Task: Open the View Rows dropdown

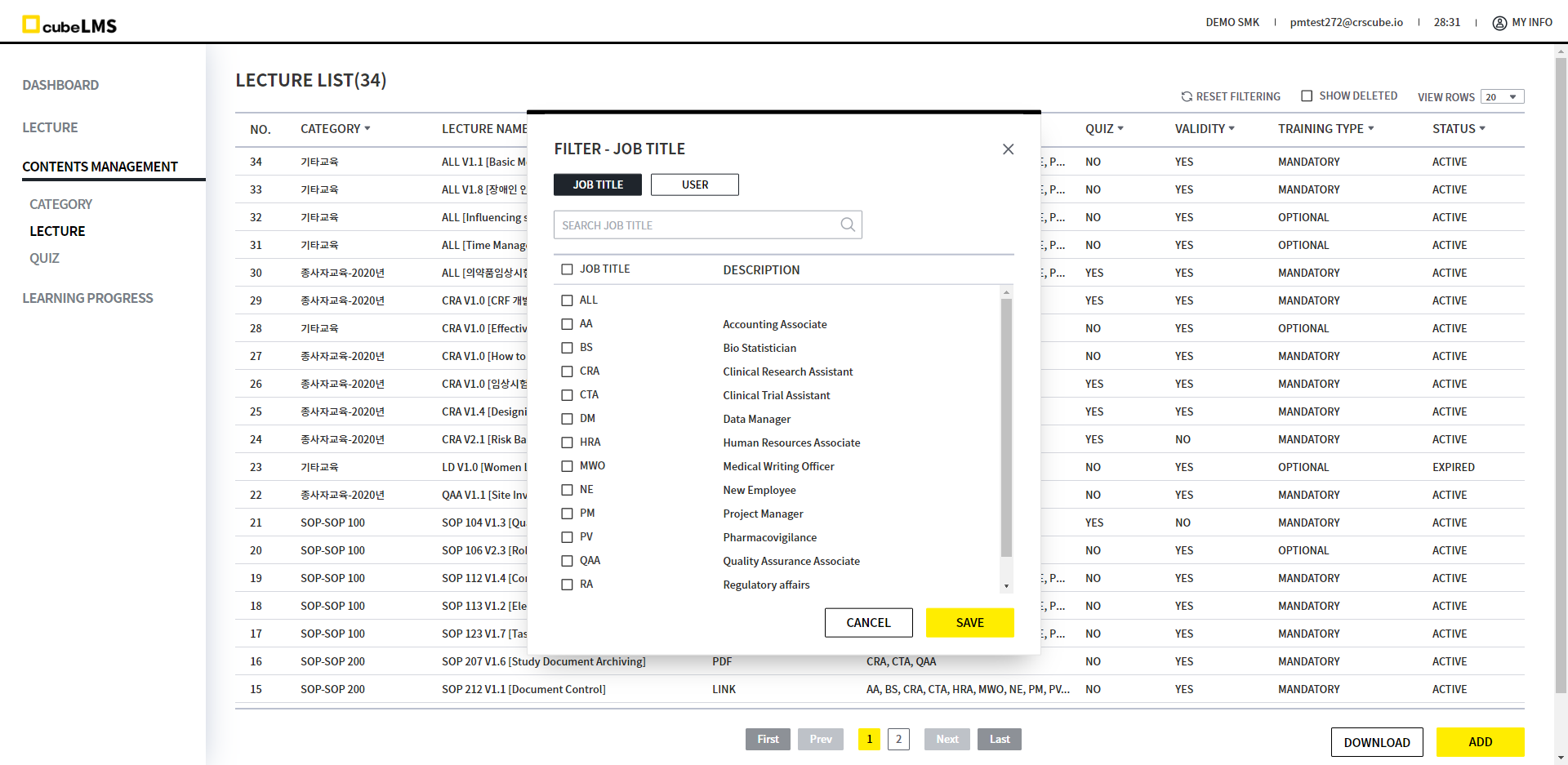Action: (x=1502, y=97)
